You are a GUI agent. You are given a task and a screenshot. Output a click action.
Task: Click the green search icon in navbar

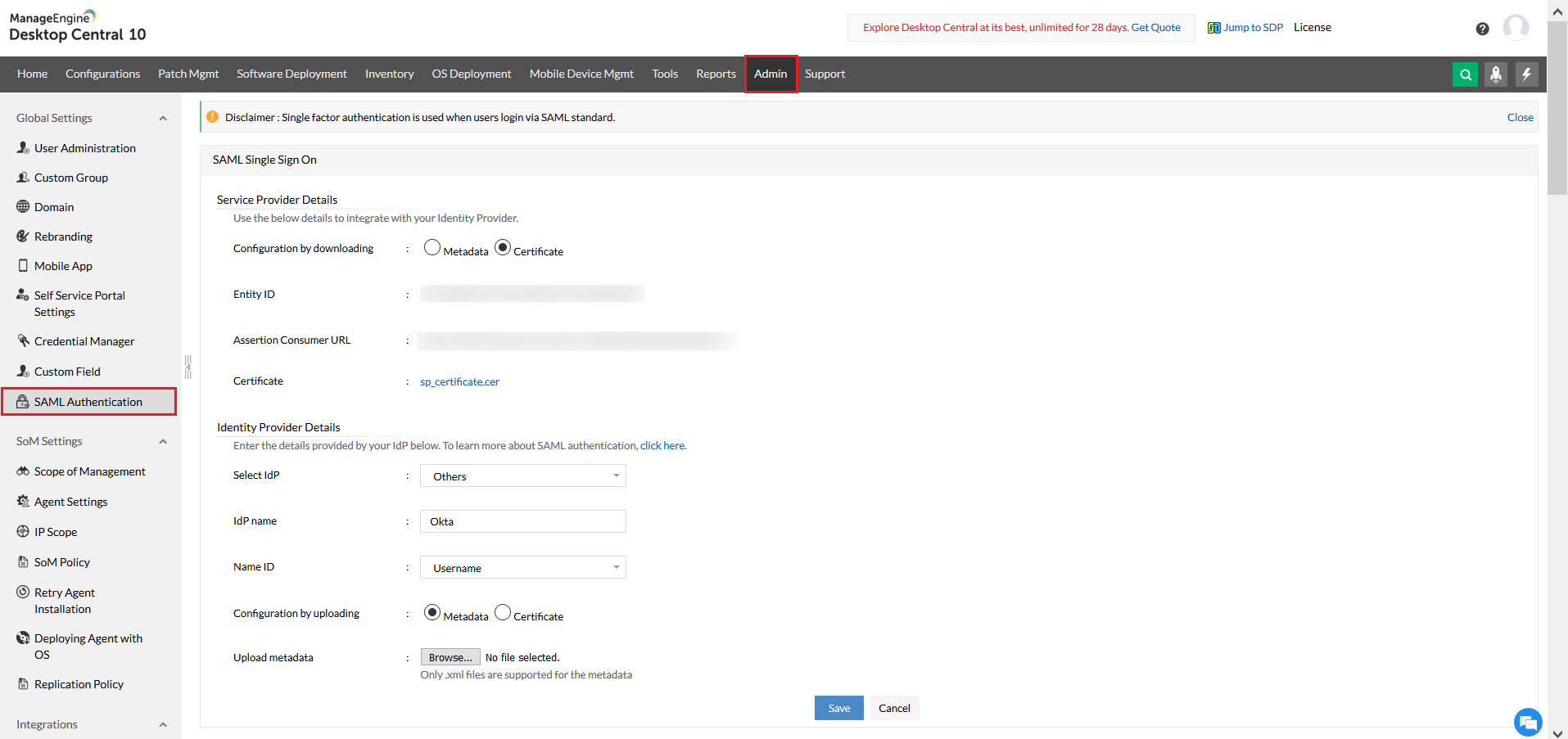(1465, 74)
